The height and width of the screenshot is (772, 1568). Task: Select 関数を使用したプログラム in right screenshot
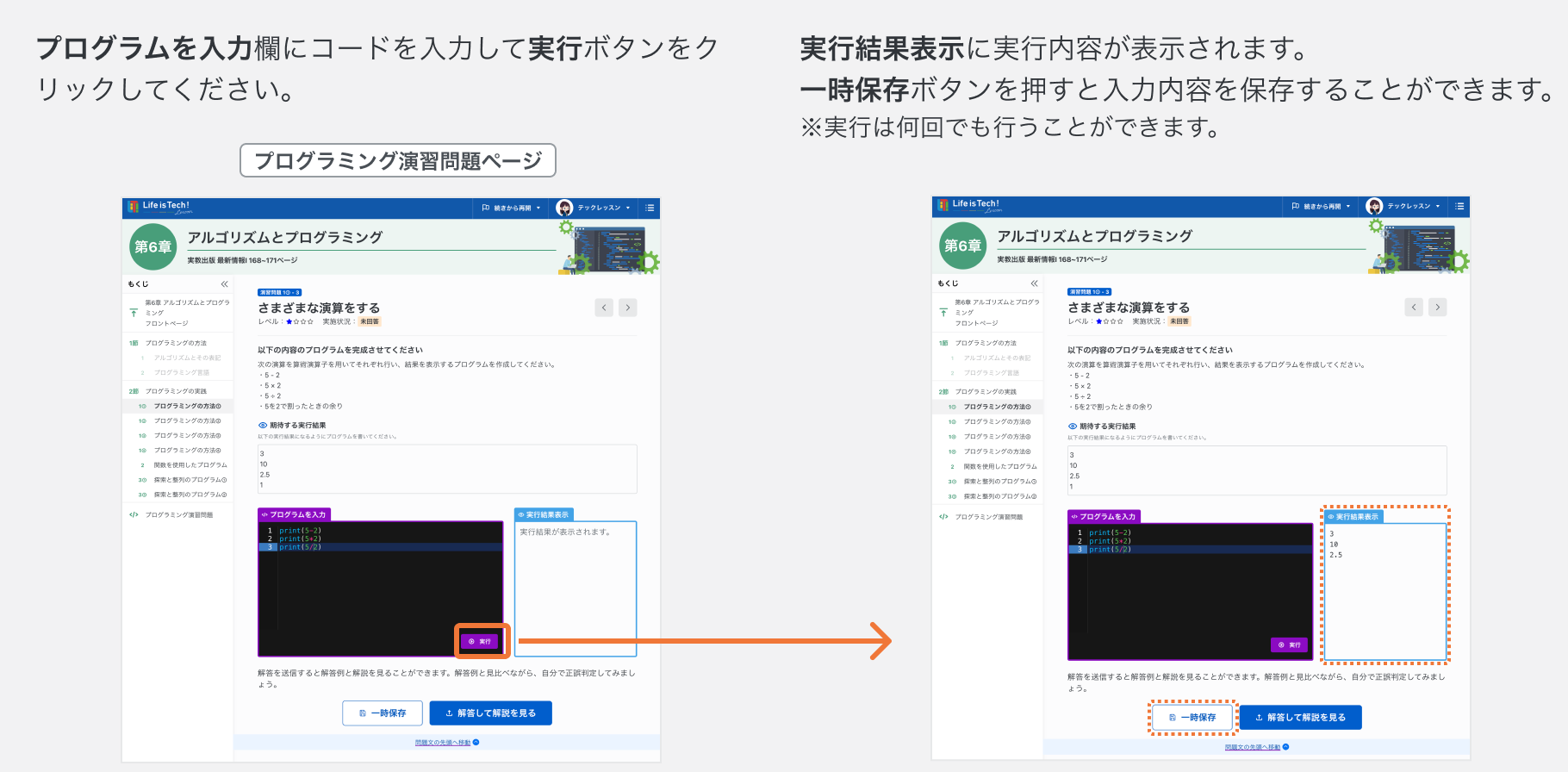tap(1000, 467)
